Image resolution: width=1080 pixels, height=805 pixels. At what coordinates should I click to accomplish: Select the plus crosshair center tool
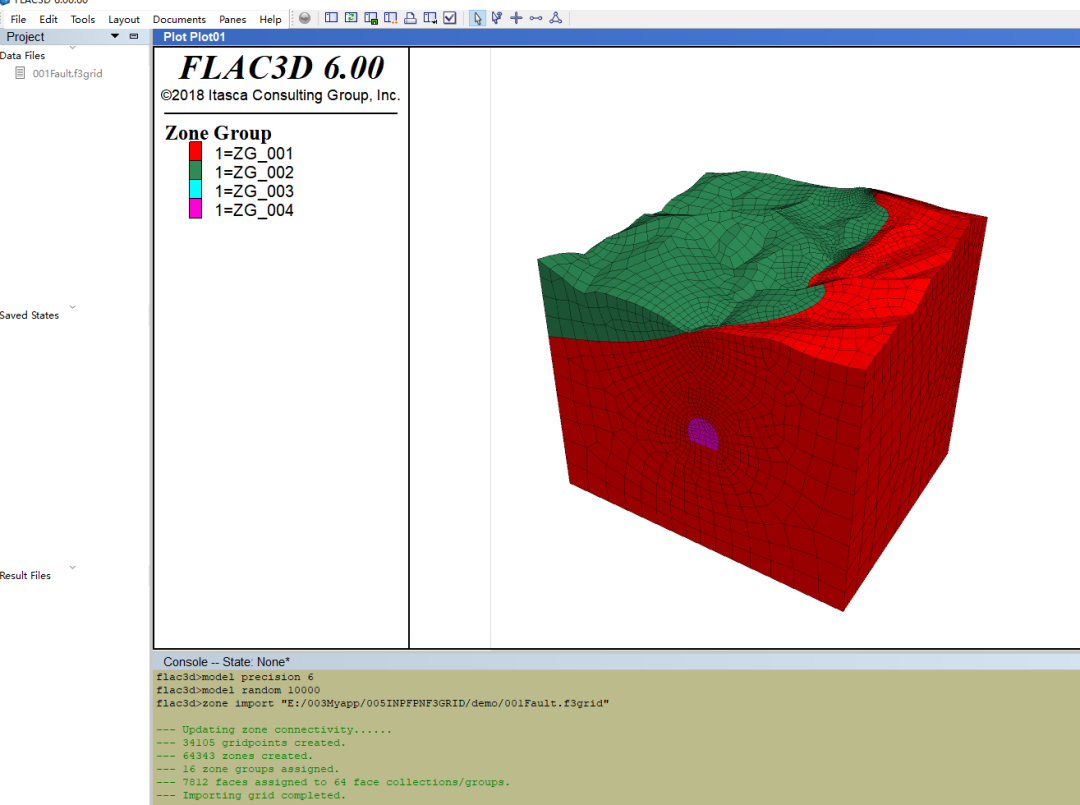[516, 18]
